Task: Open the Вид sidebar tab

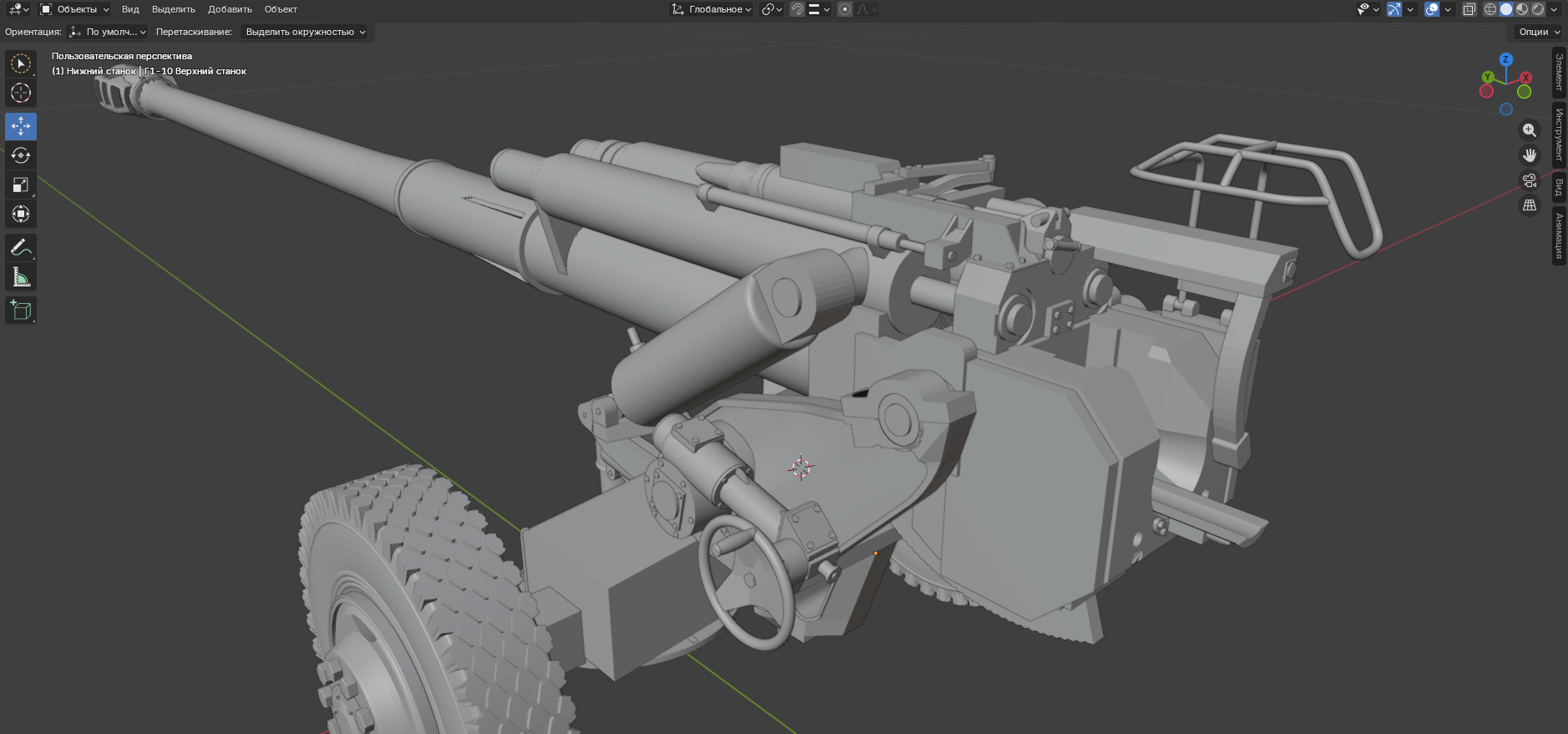Action: (x=1559, y=188)
